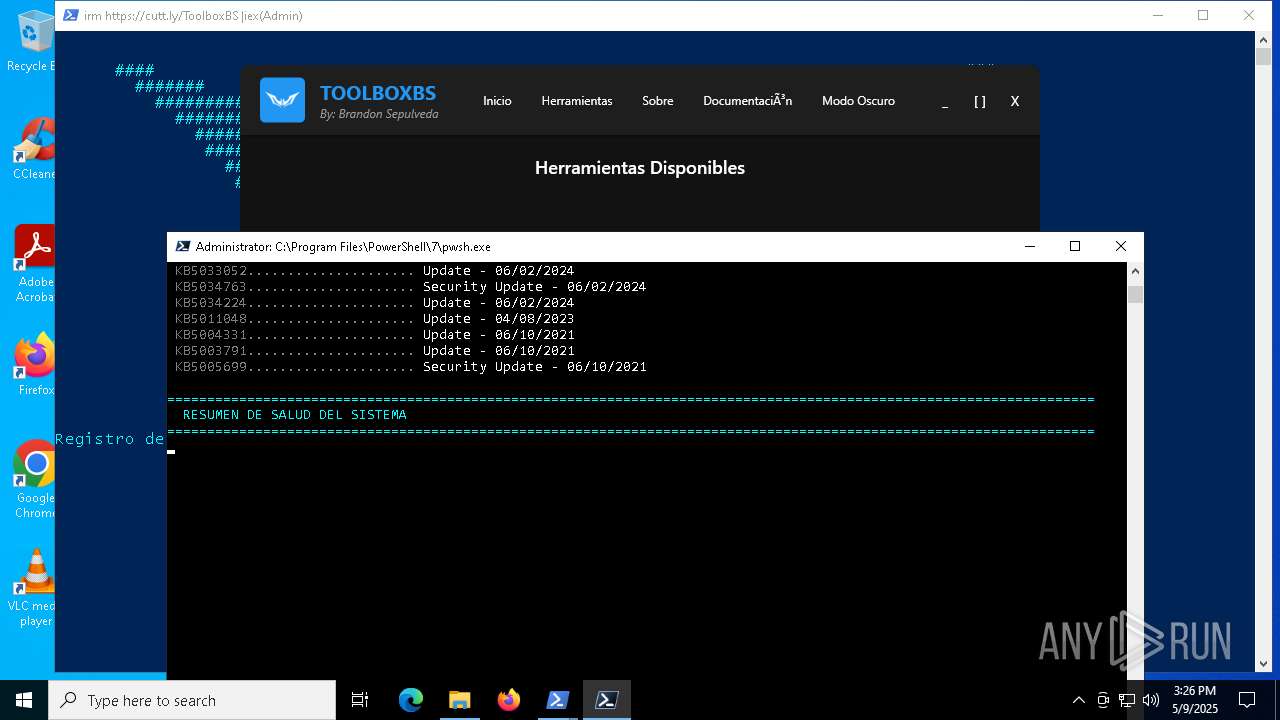The image size is (1280, 720).
Task: Select the KB5005699 Security Update line
Action: click(410, 367)
